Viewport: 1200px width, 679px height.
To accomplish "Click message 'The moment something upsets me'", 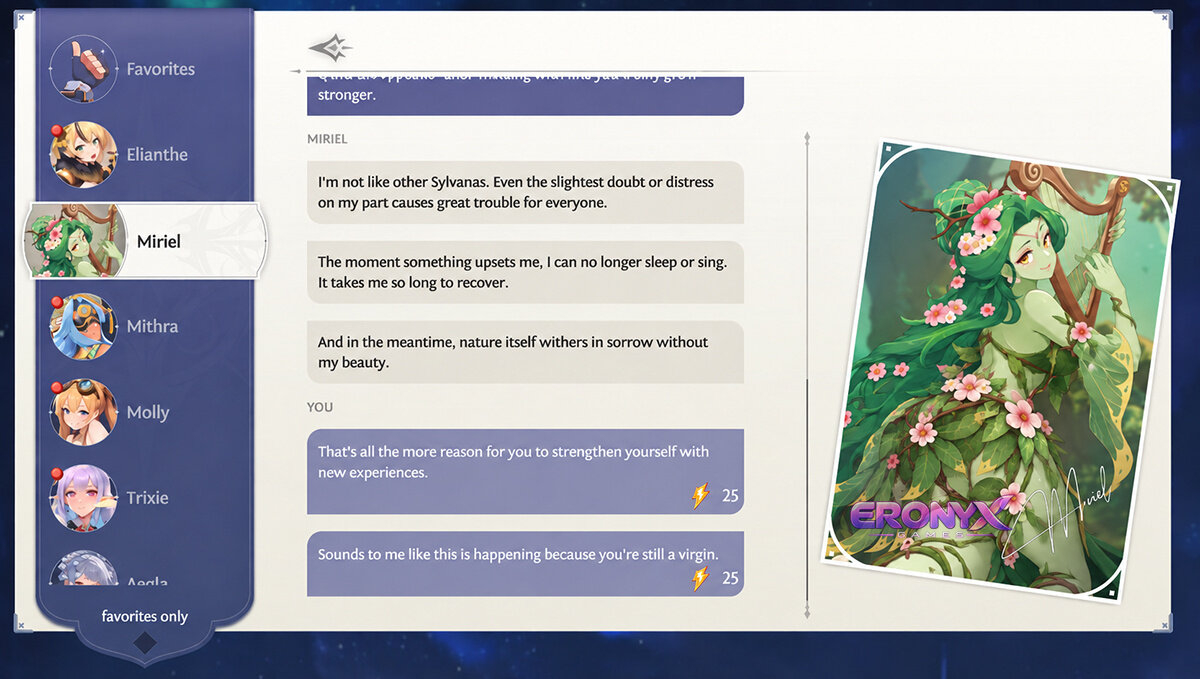I will point(525,272).
